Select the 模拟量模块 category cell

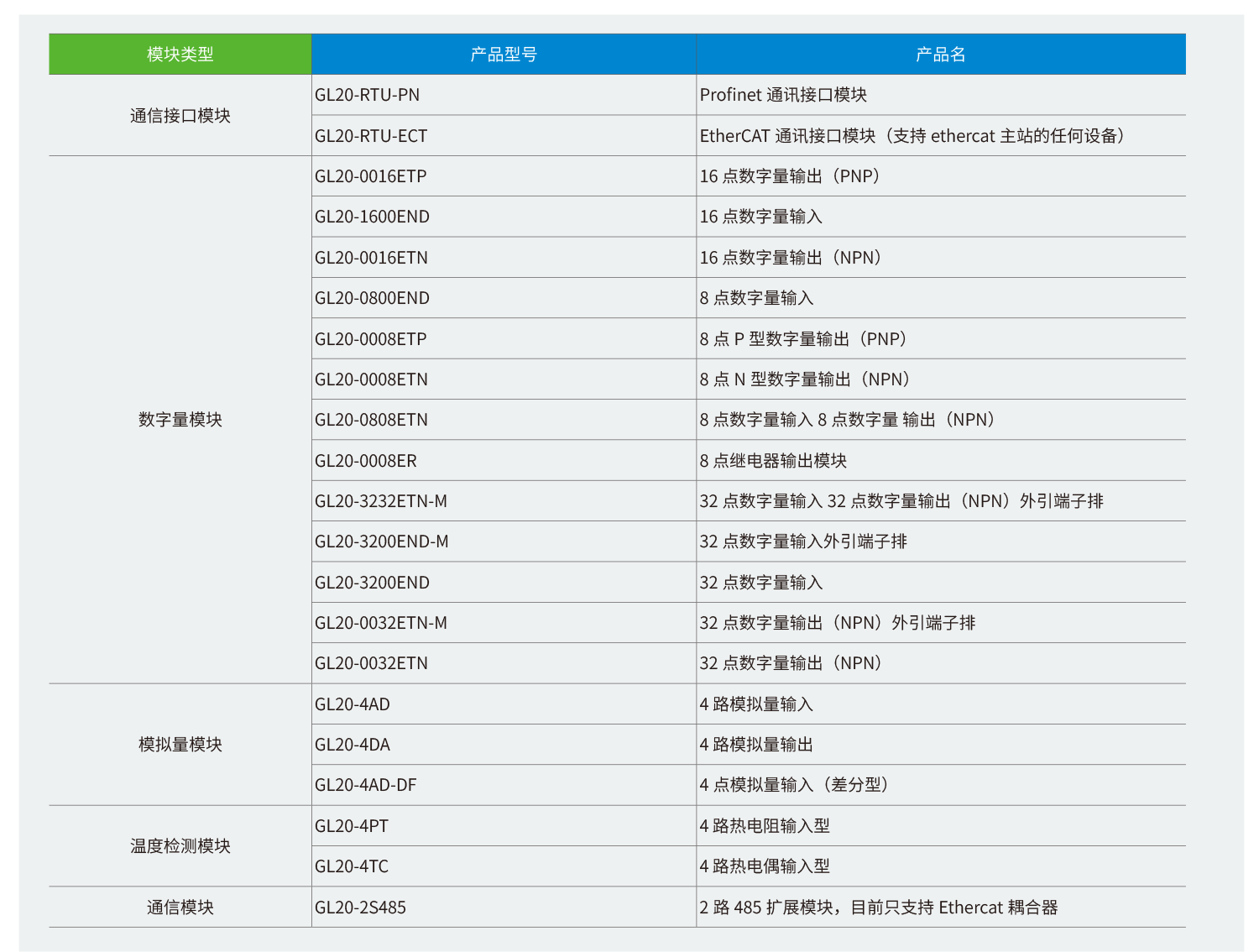click(180, 745)
